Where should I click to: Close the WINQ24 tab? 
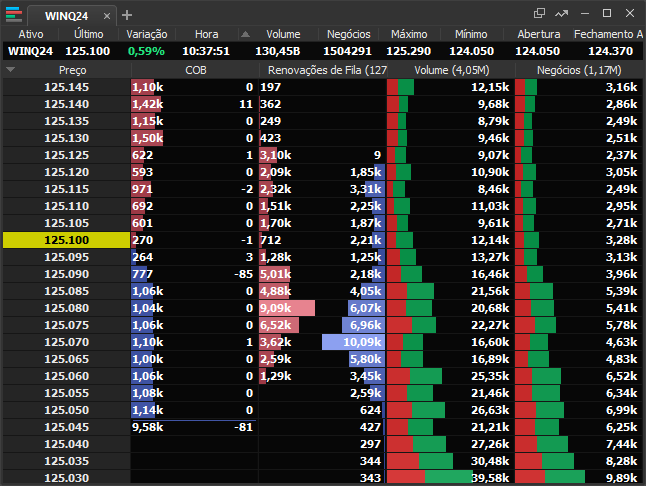point(107,16)
